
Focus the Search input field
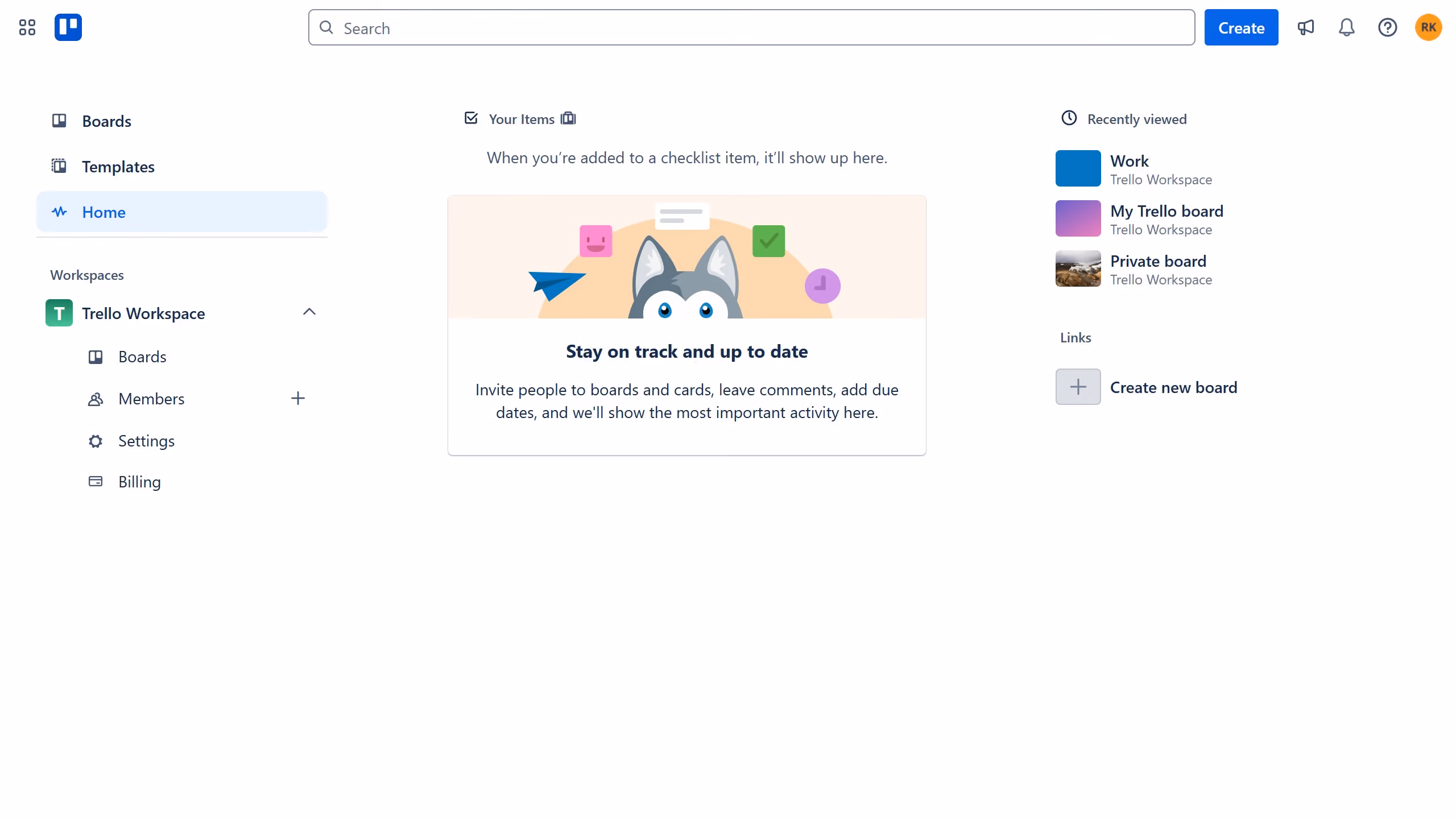pos(751,27)
